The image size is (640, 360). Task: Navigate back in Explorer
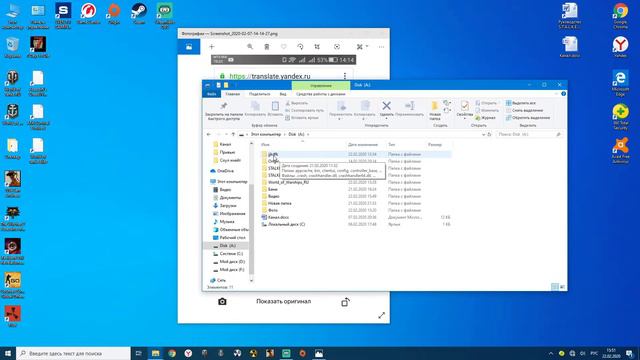[209, 134]
